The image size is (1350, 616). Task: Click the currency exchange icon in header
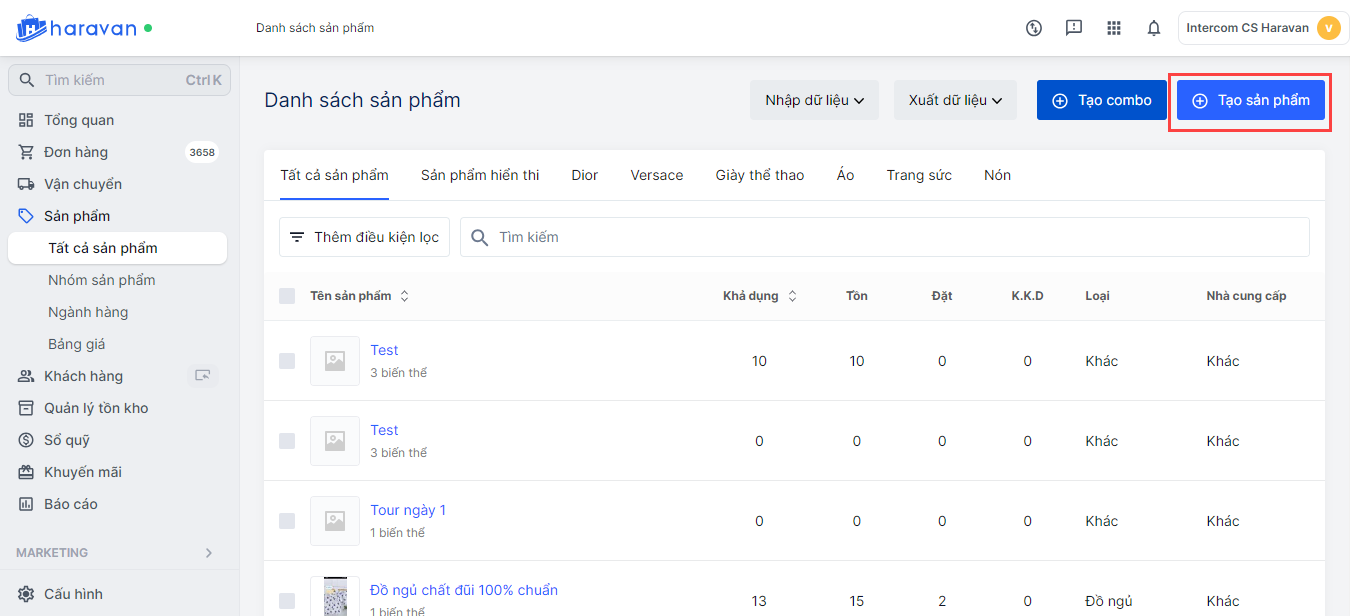[1034, 28]
